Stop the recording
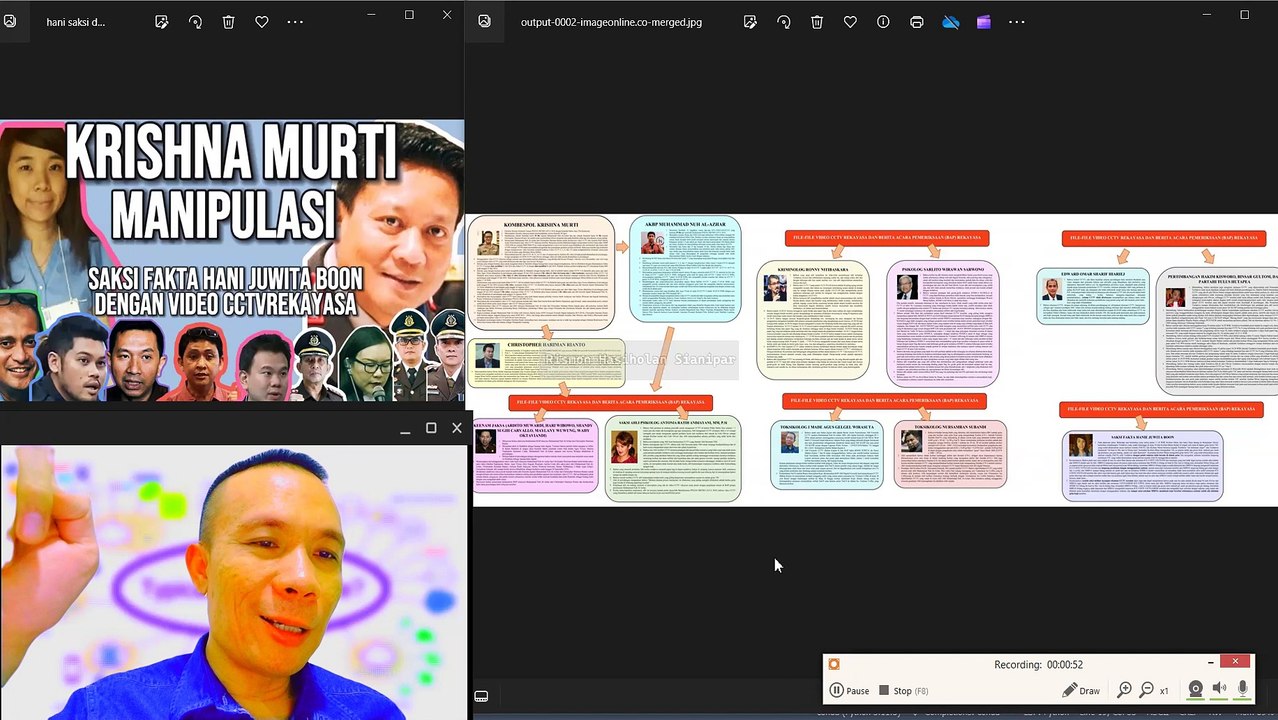 pyautogui.click(x=903, y=690)
